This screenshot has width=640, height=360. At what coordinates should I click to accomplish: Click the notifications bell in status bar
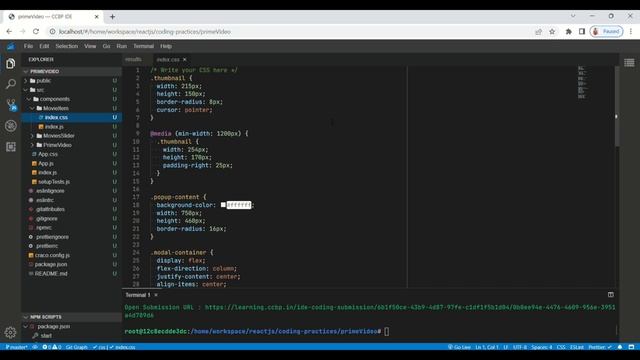[x=620, y=347]
